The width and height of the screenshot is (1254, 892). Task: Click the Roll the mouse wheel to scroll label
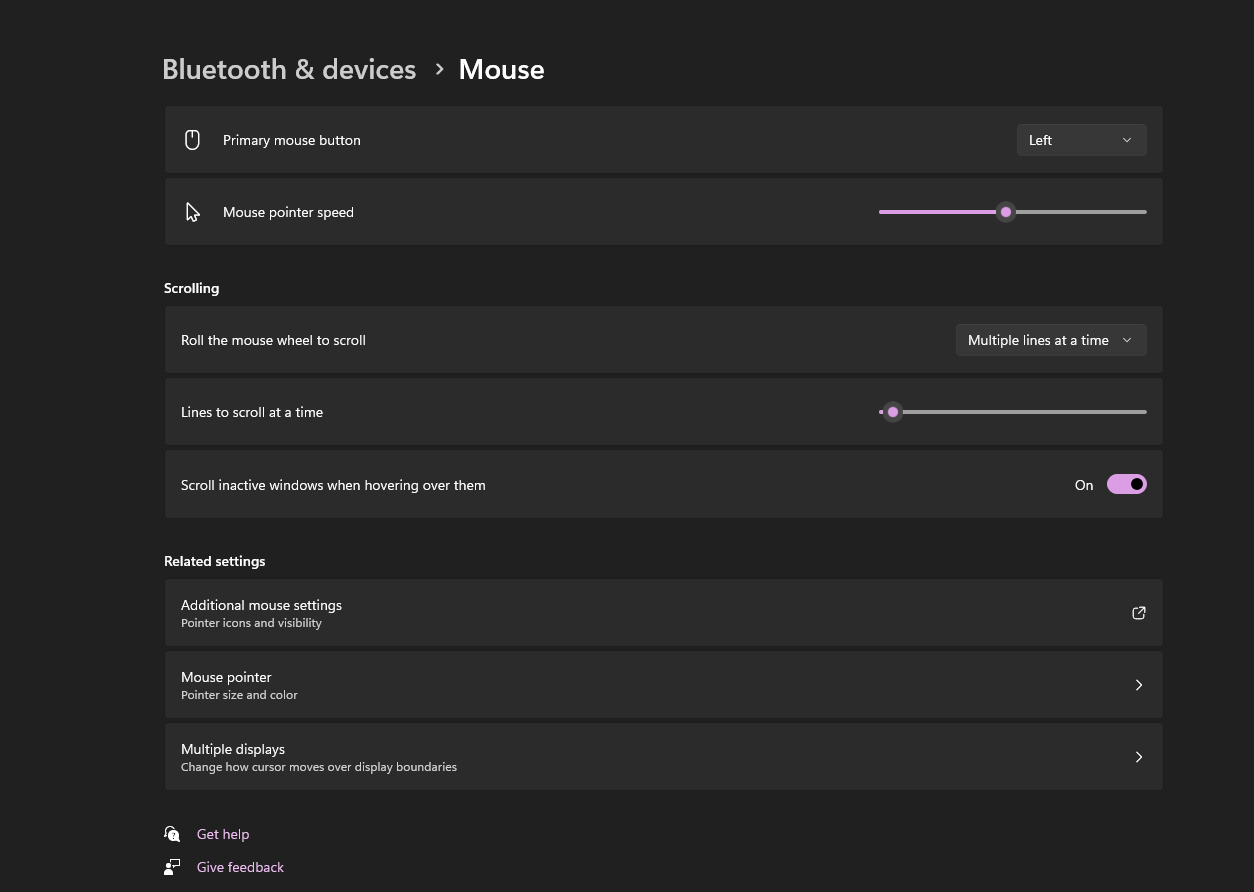(x=273, y=340)
